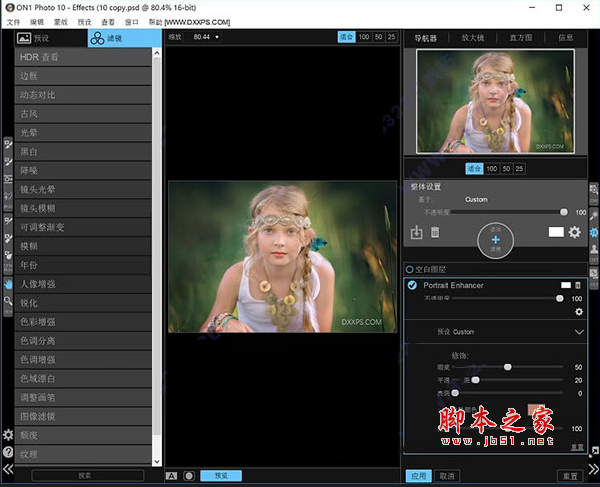This screenshot has width=600, height=487.
Task: Delete the Portrait Enhancer filter
Action: click(x=577, y=286)
